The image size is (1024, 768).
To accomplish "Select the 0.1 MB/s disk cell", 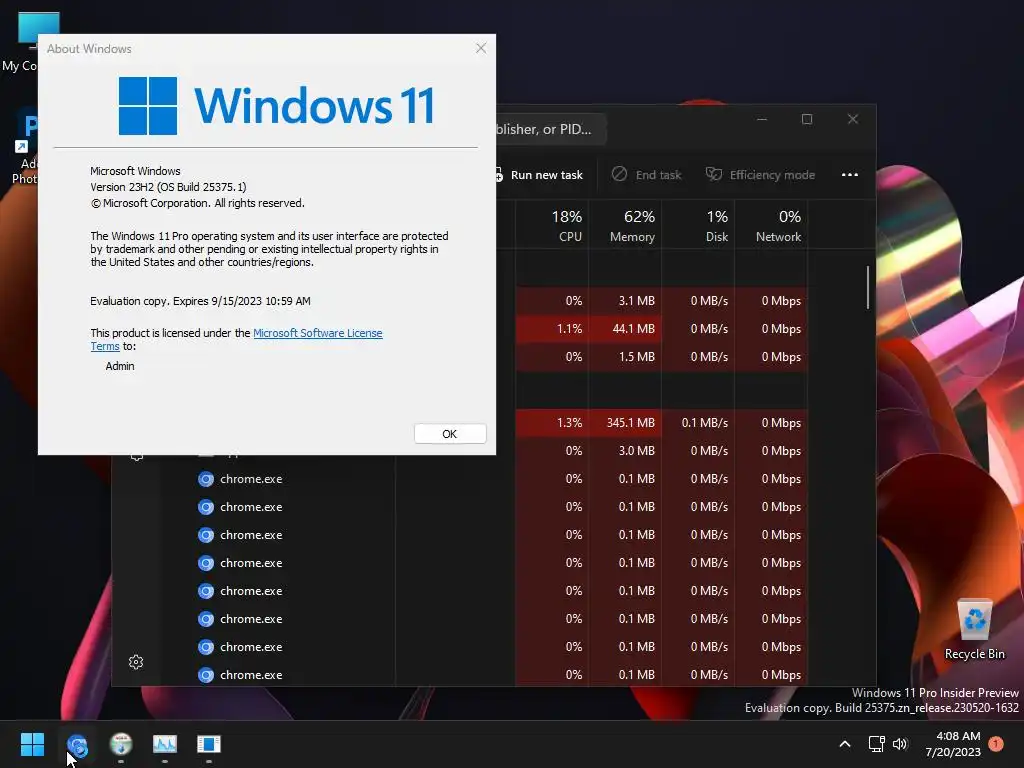I will 698,423.
